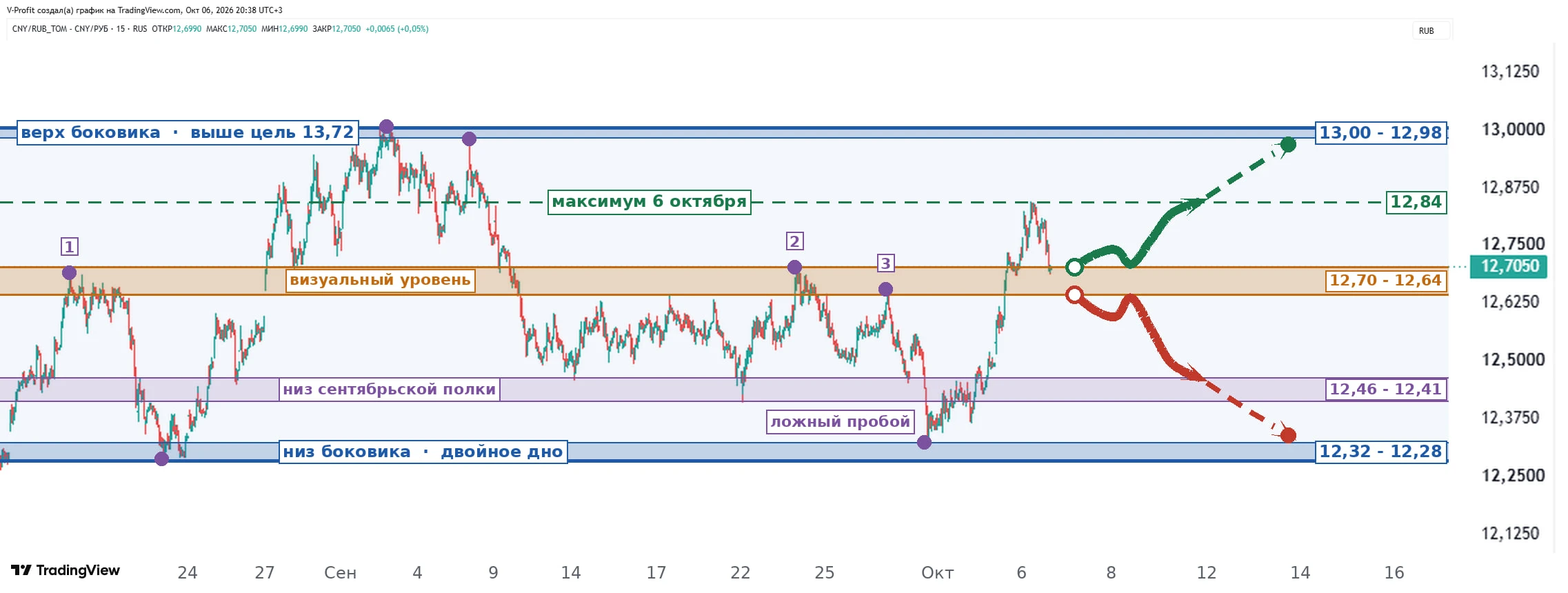1568x593 pixels.
Task: Click the '16' date on the time axis
Action: pyautogui.click(x=1394, y=573)
